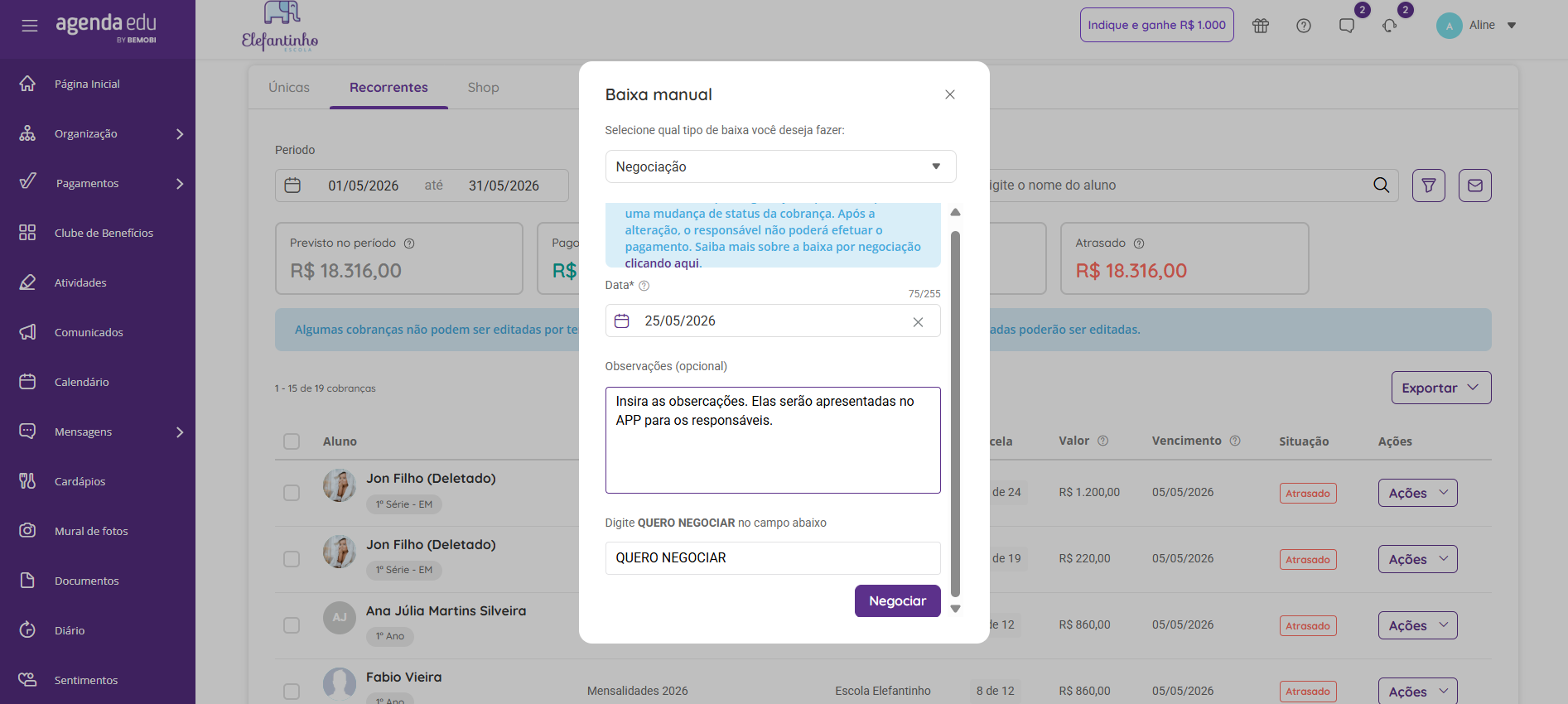The image size is (1568, 704).
Task: Open the help question mark icon
Action: (1304, 26)
